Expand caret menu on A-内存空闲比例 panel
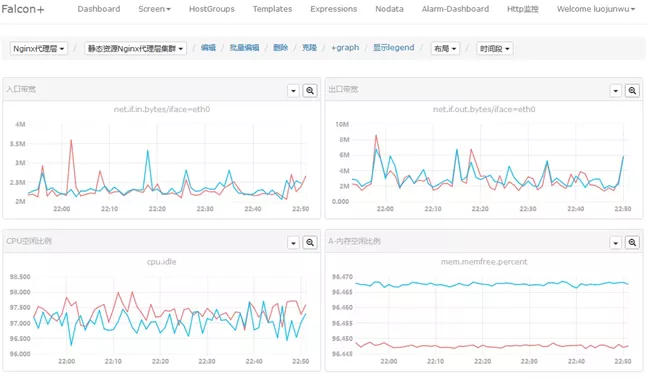647x379 pixels. [616, 242]
